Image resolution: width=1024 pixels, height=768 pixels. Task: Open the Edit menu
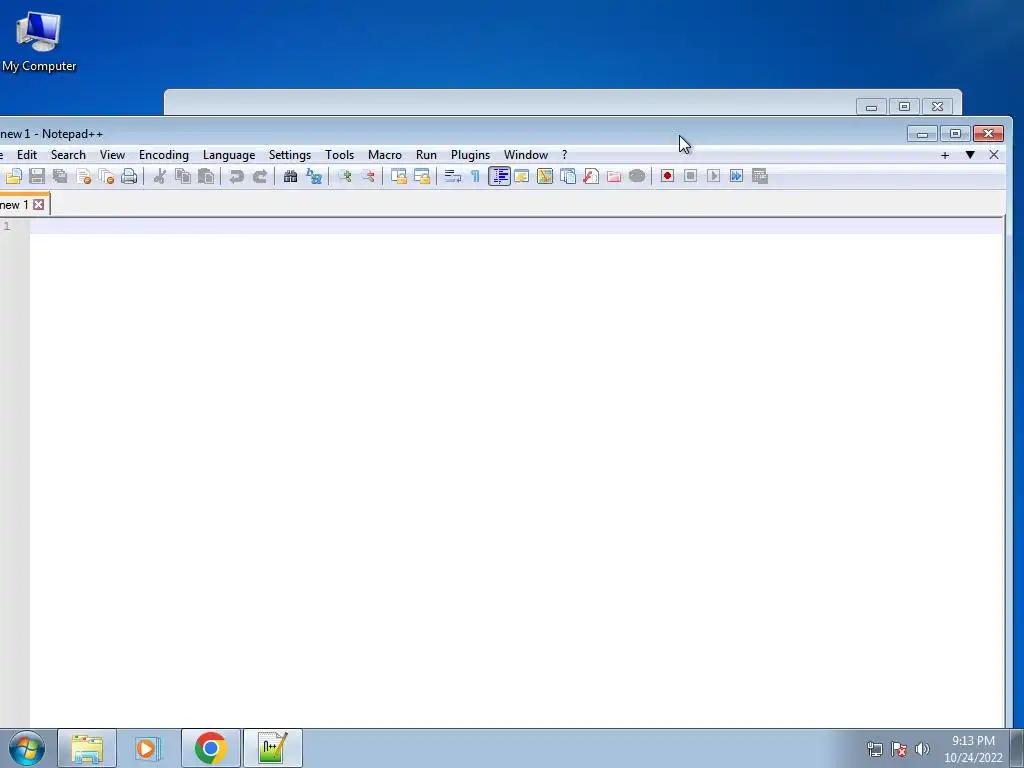[x=27, y=155]
